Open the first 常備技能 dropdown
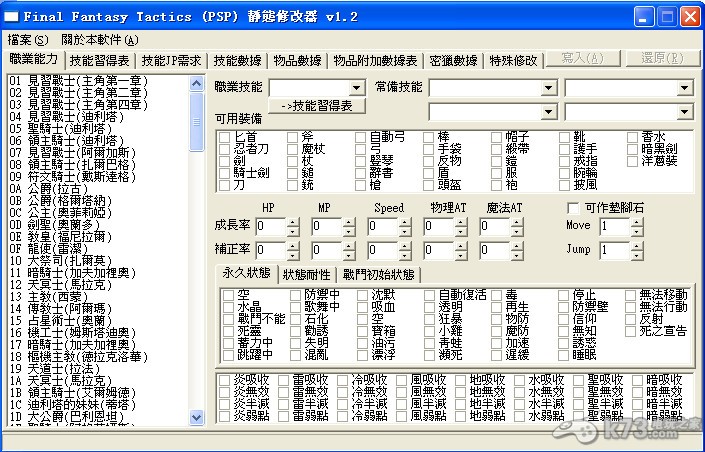The height and width of the screenshot is (452, 705). tap(549, 88)
